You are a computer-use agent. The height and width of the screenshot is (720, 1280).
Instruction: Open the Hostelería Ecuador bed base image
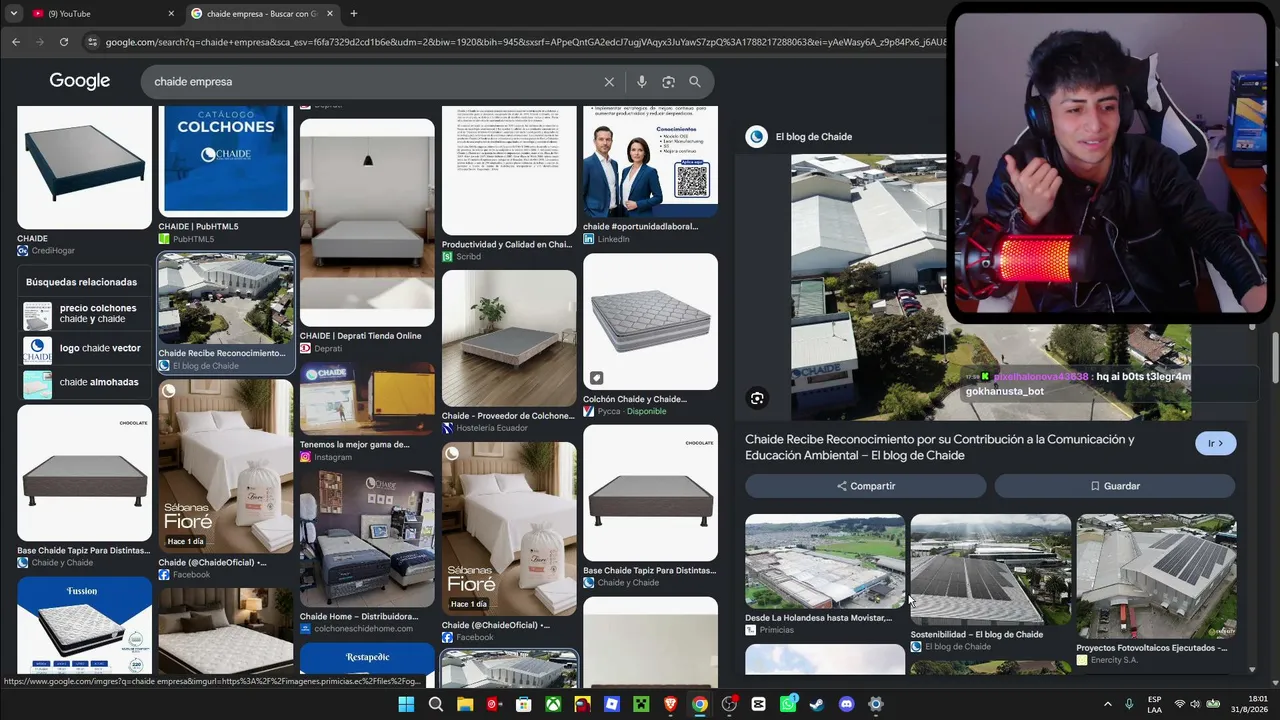coord(509,338)
